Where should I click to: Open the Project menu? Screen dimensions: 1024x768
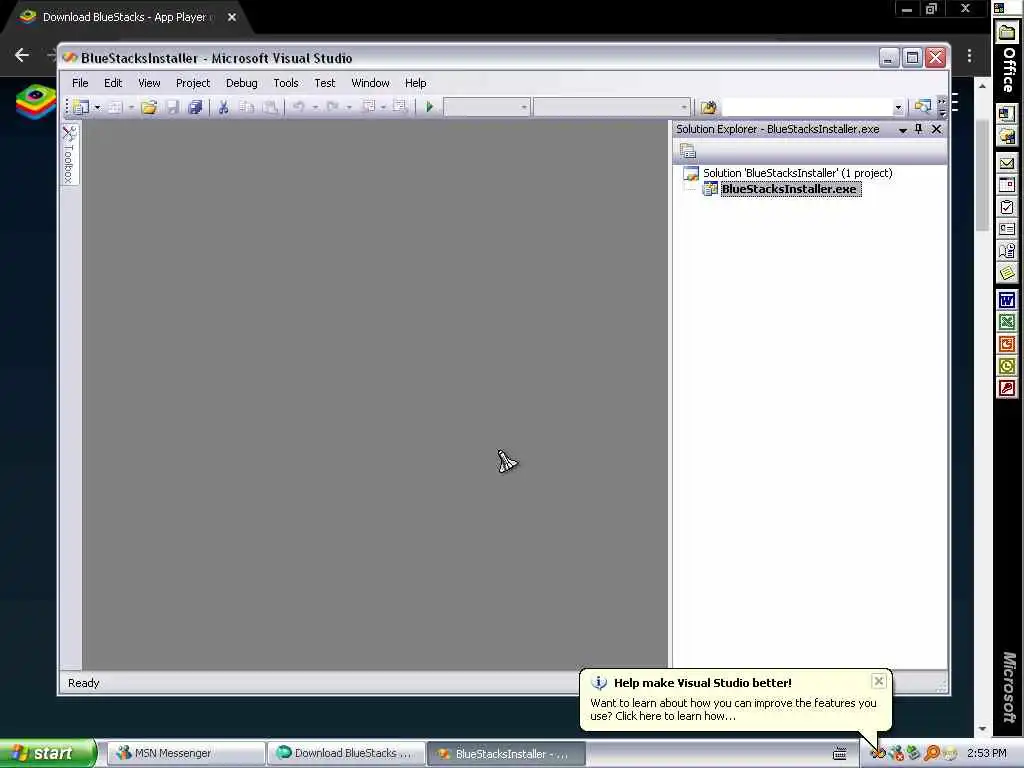point(193,83)
